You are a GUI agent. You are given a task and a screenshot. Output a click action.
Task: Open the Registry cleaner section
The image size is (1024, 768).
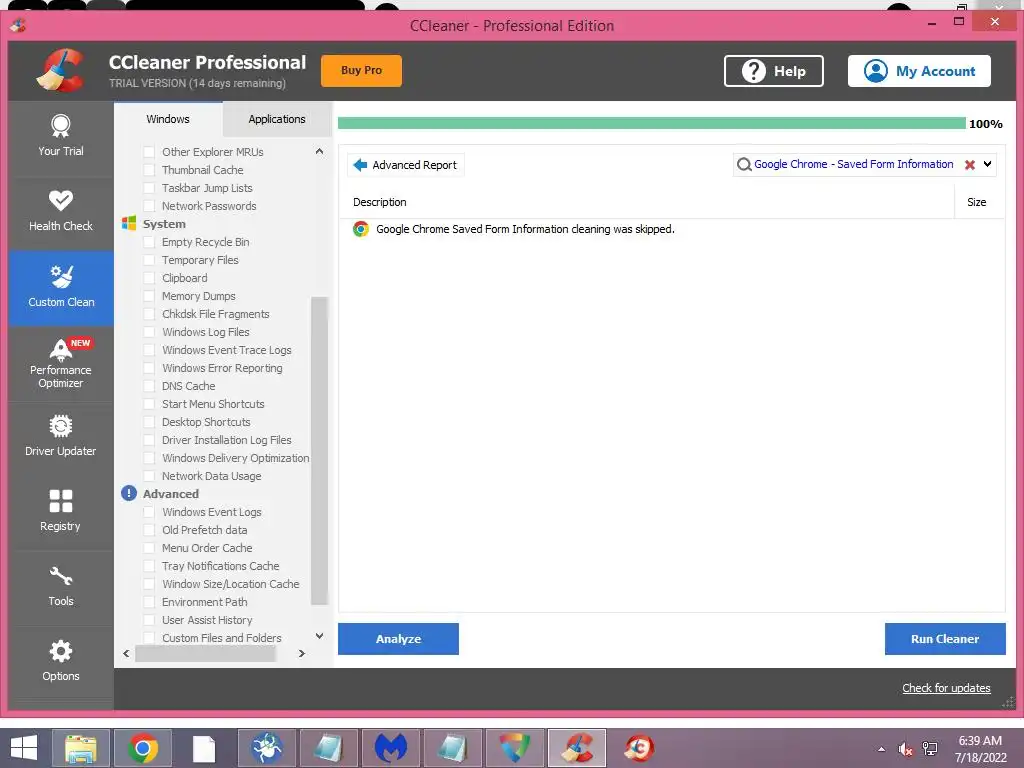pos(61,513)
